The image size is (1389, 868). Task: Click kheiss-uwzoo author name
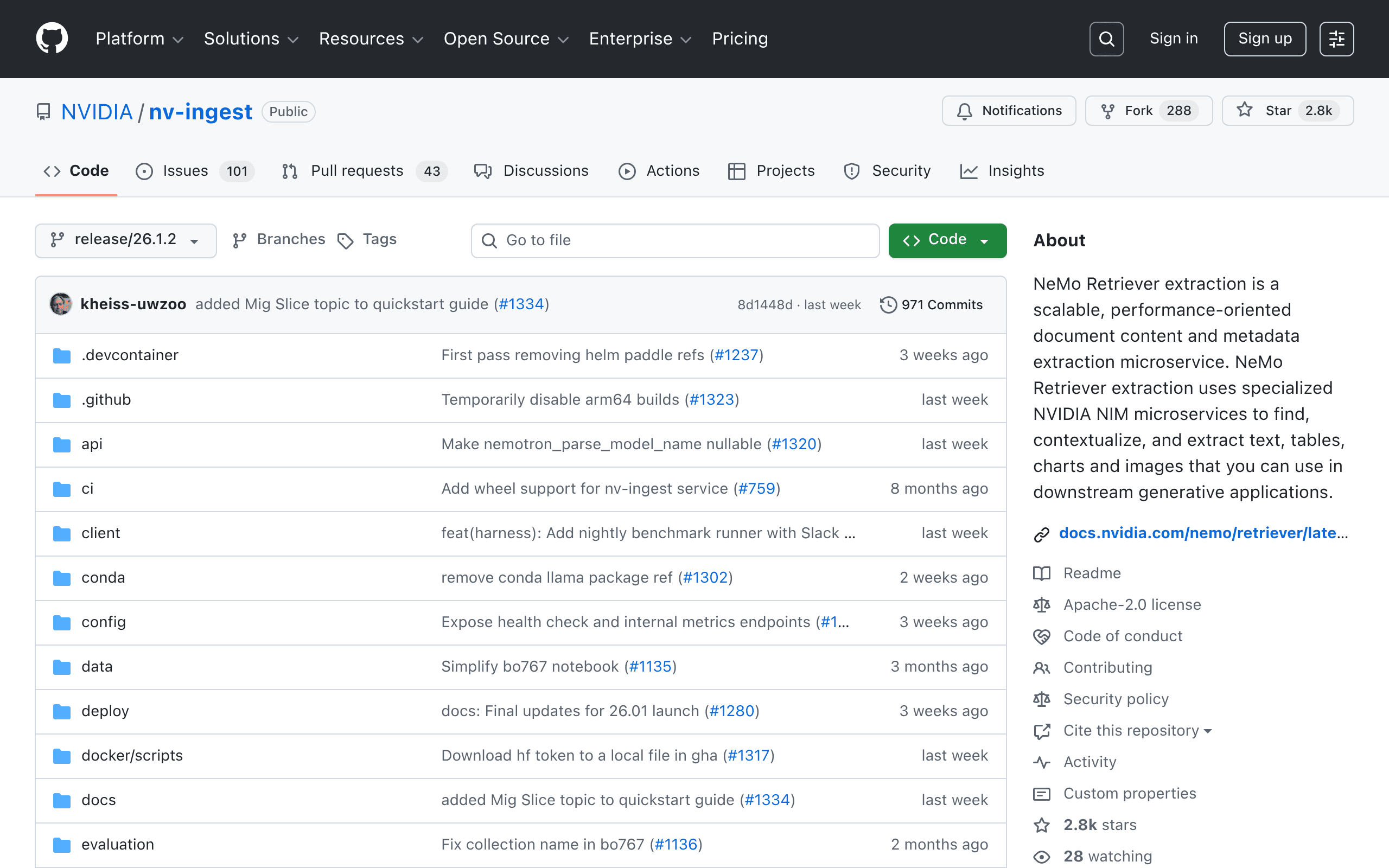pyautogui.click(x=133, y=304)
